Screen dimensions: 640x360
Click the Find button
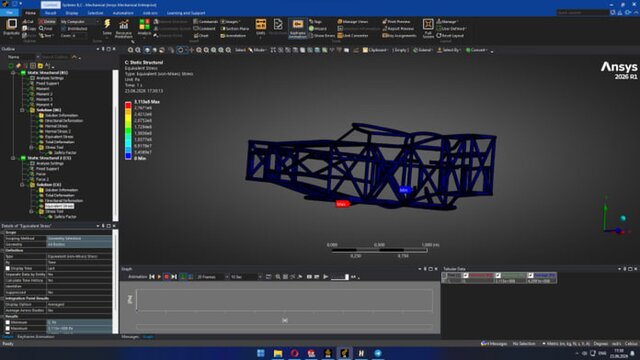click(x=46, y=29)
